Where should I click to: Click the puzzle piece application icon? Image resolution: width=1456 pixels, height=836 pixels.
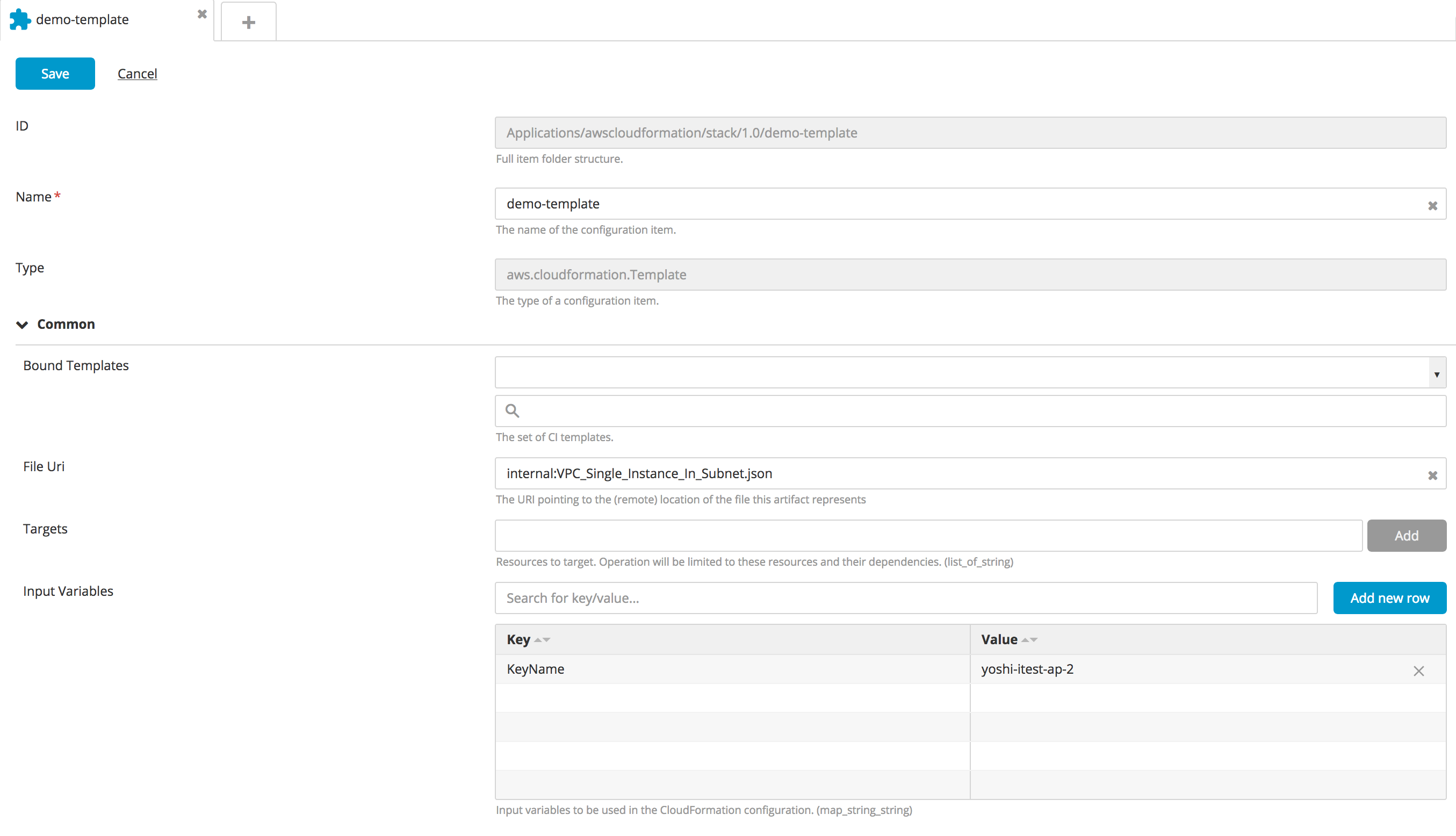pos(18,19)
